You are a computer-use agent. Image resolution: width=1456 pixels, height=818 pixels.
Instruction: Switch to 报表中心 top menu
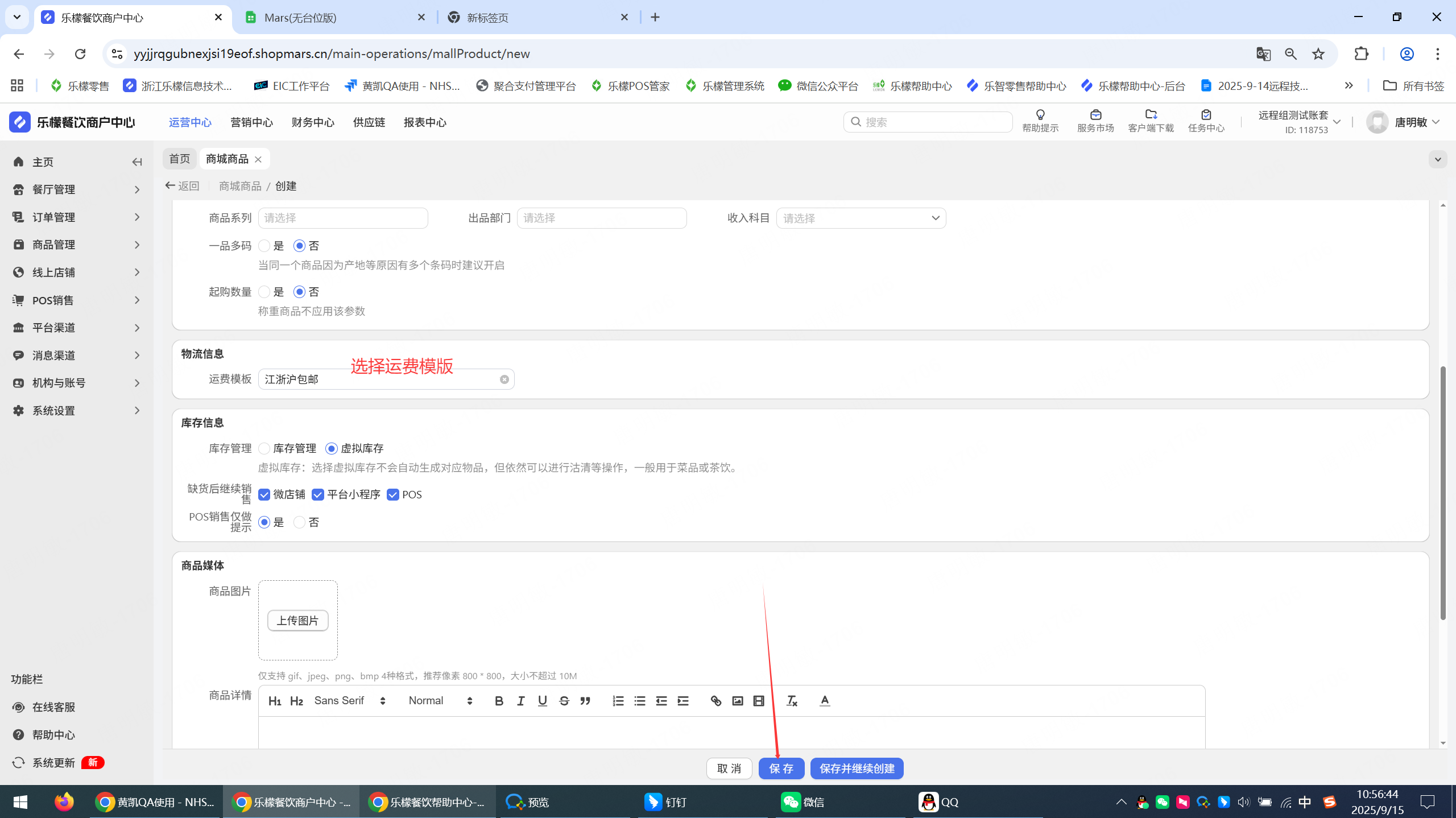(425, 122)
